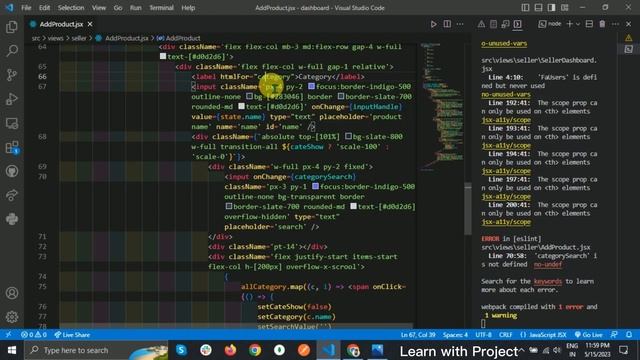Expand the AddProduct symbol breadcrumb
Screen dimensions: 640x360
pos(183,38)
